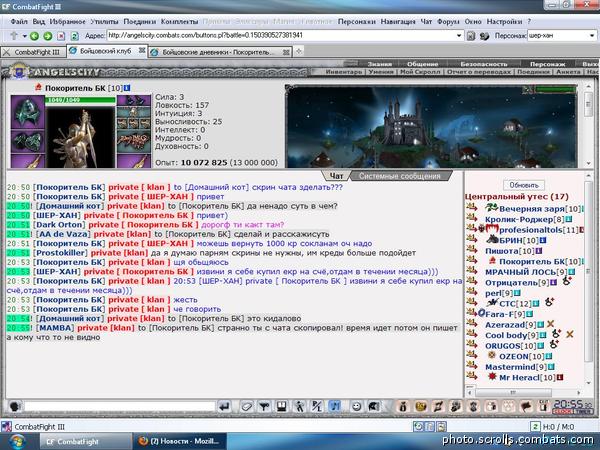Click the golden mask icon in bottom toolbar
Screen dimensions: 600x450
[420, 406]
